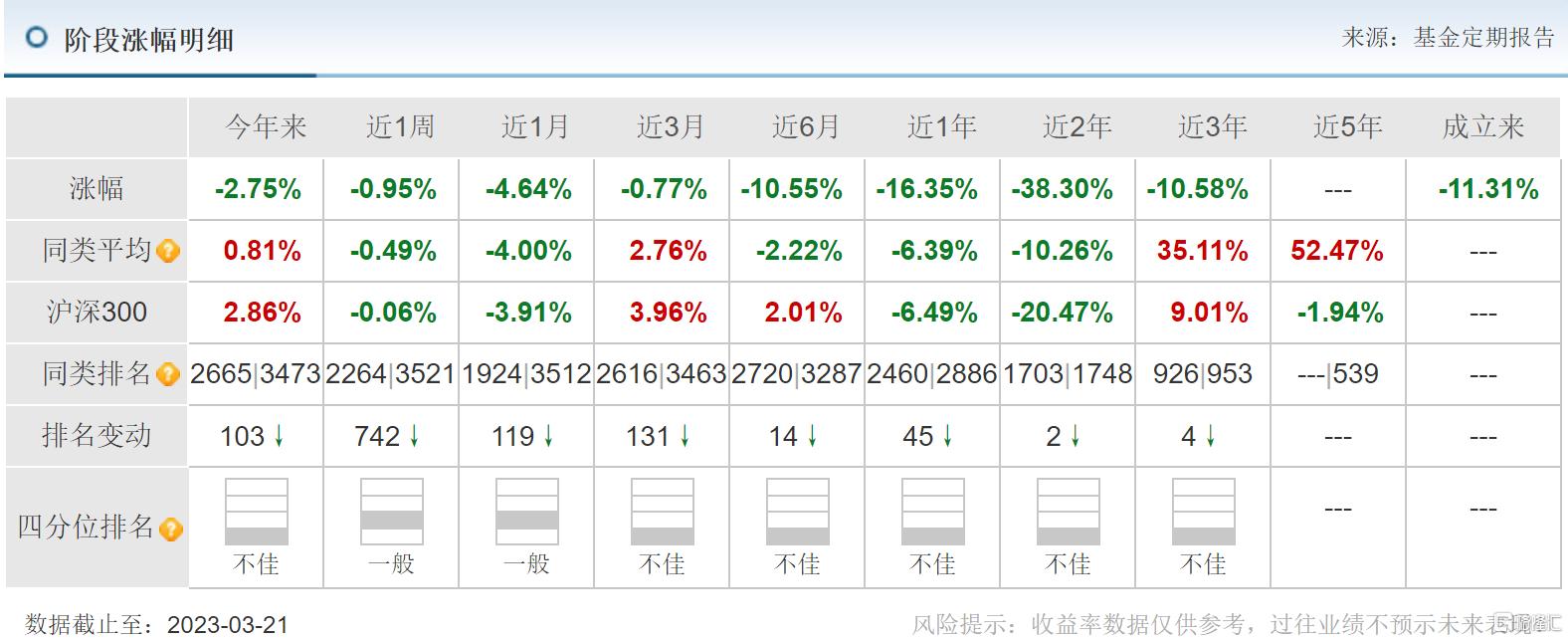
Task: Click the -10.55% six-month return value
Action: point(791,189)
